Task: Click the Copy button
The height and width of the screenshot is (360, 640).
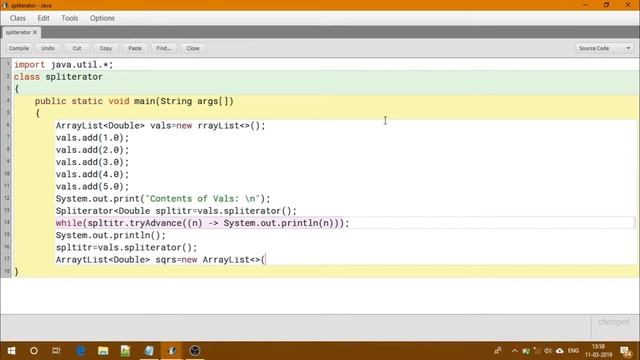Action: click(x=106, y=48)
